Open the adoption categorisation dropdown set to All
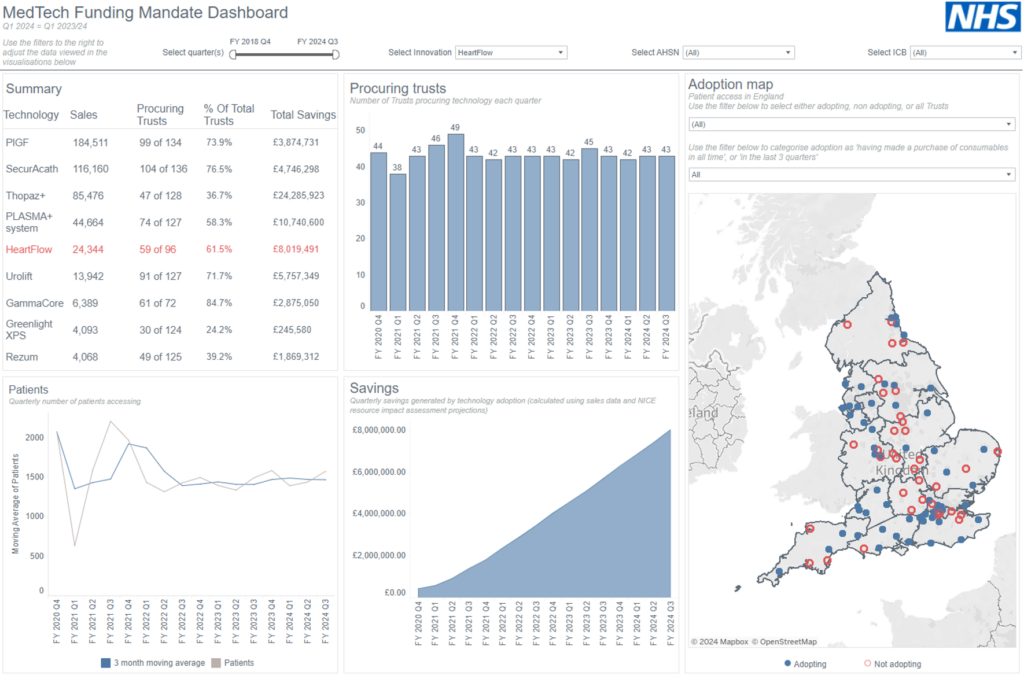The width and height of the screenshot is (1024, 679). [x=852, y=174]
